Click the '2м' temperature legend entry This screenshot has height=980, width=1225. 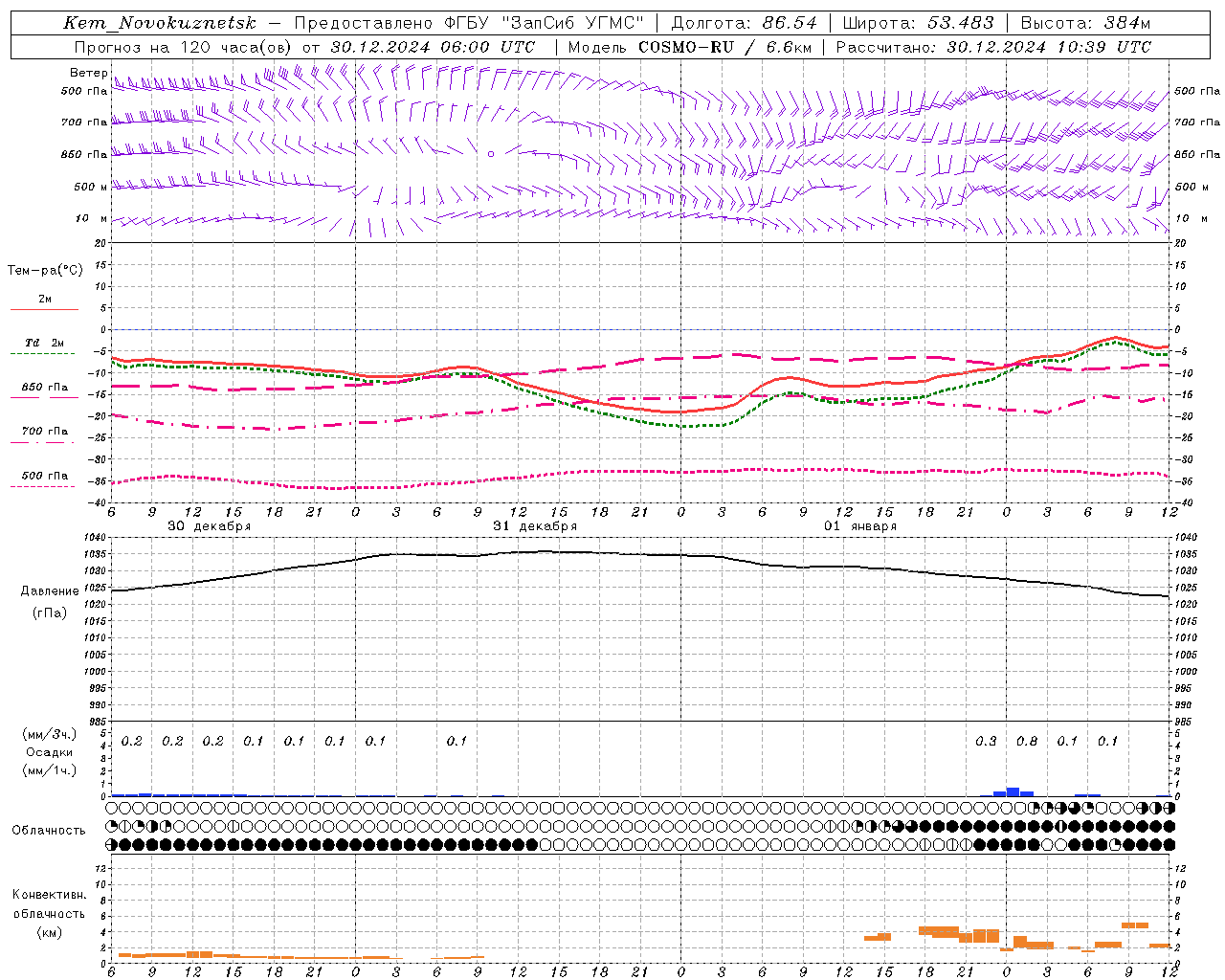[x=45, y=300]
